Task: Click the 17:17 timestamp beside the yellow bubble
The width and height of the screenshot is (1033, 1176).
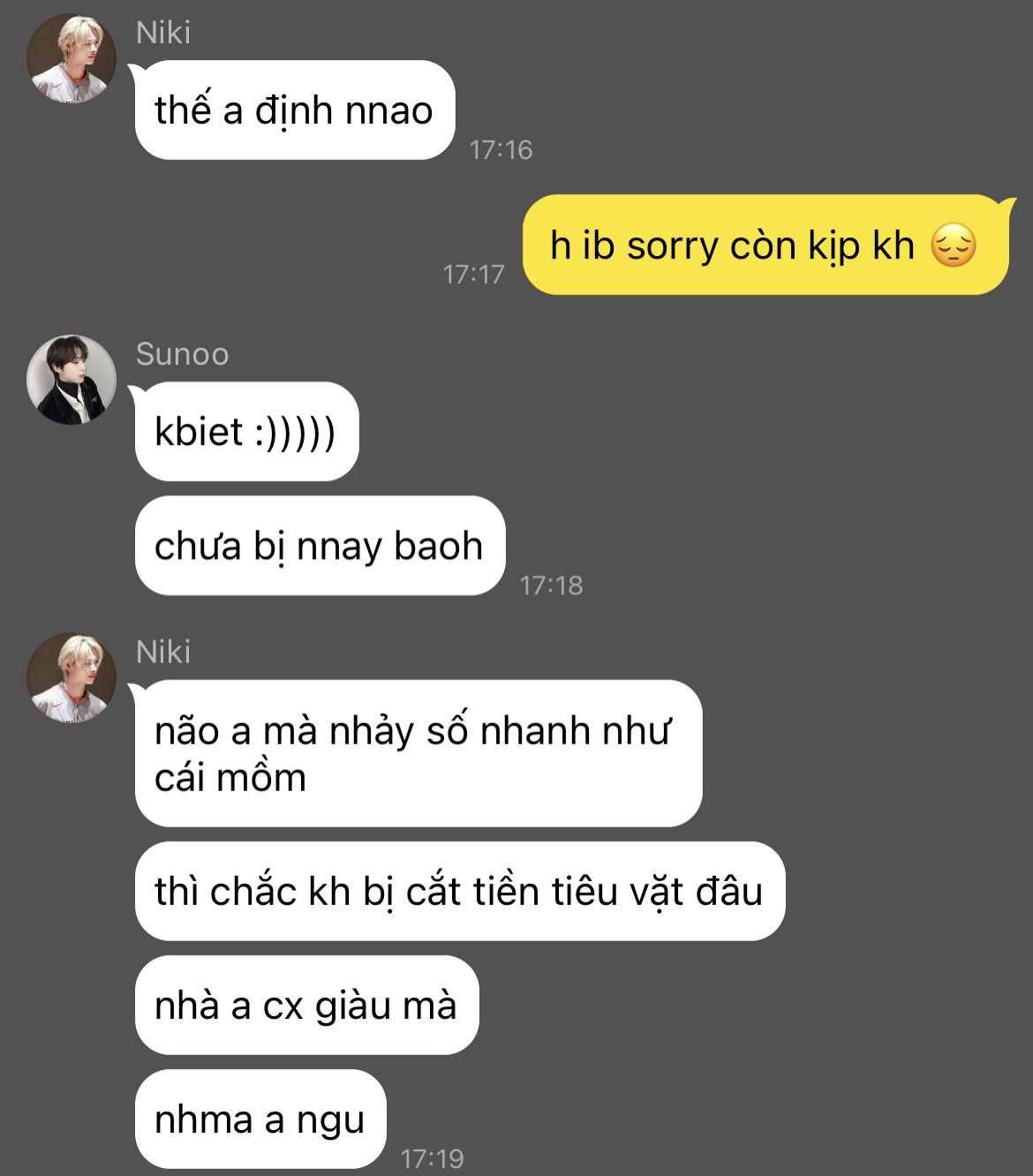Action: pos(473,275)
